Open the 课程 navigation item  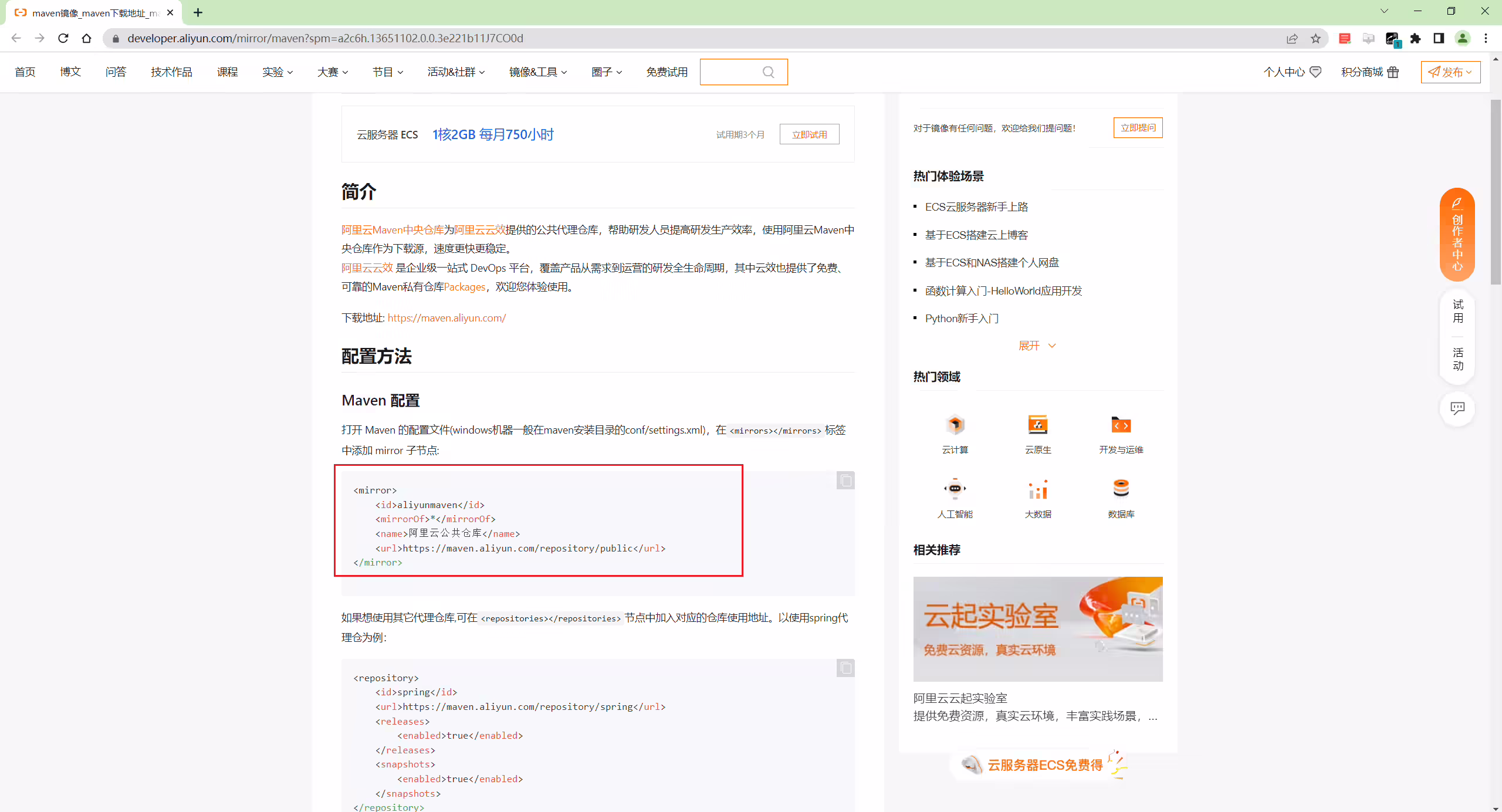[228, 72]
